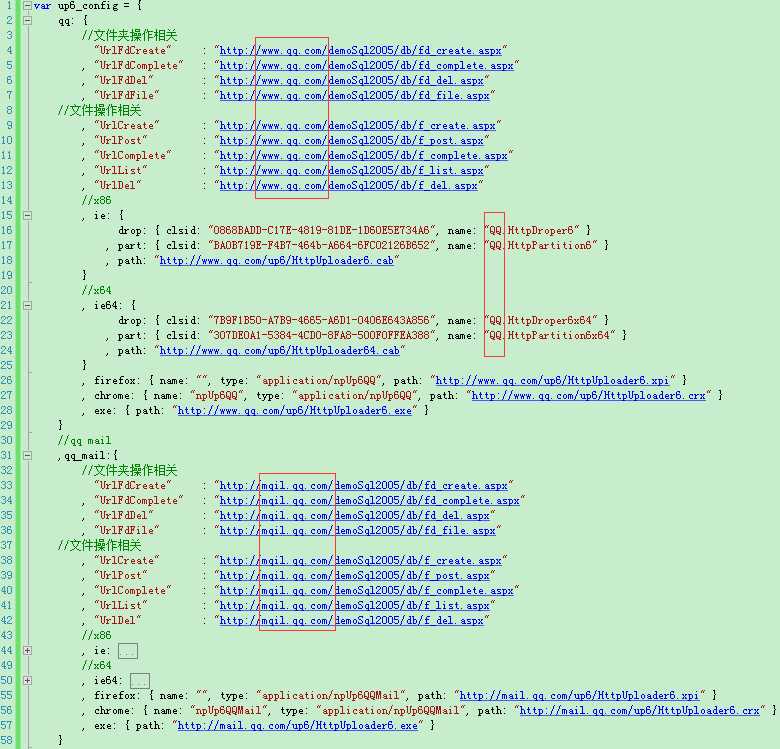780x749 pixels.
Task: Click the "application/npUp6QQMail" firefox type on line 55
Action: [331, 695]
